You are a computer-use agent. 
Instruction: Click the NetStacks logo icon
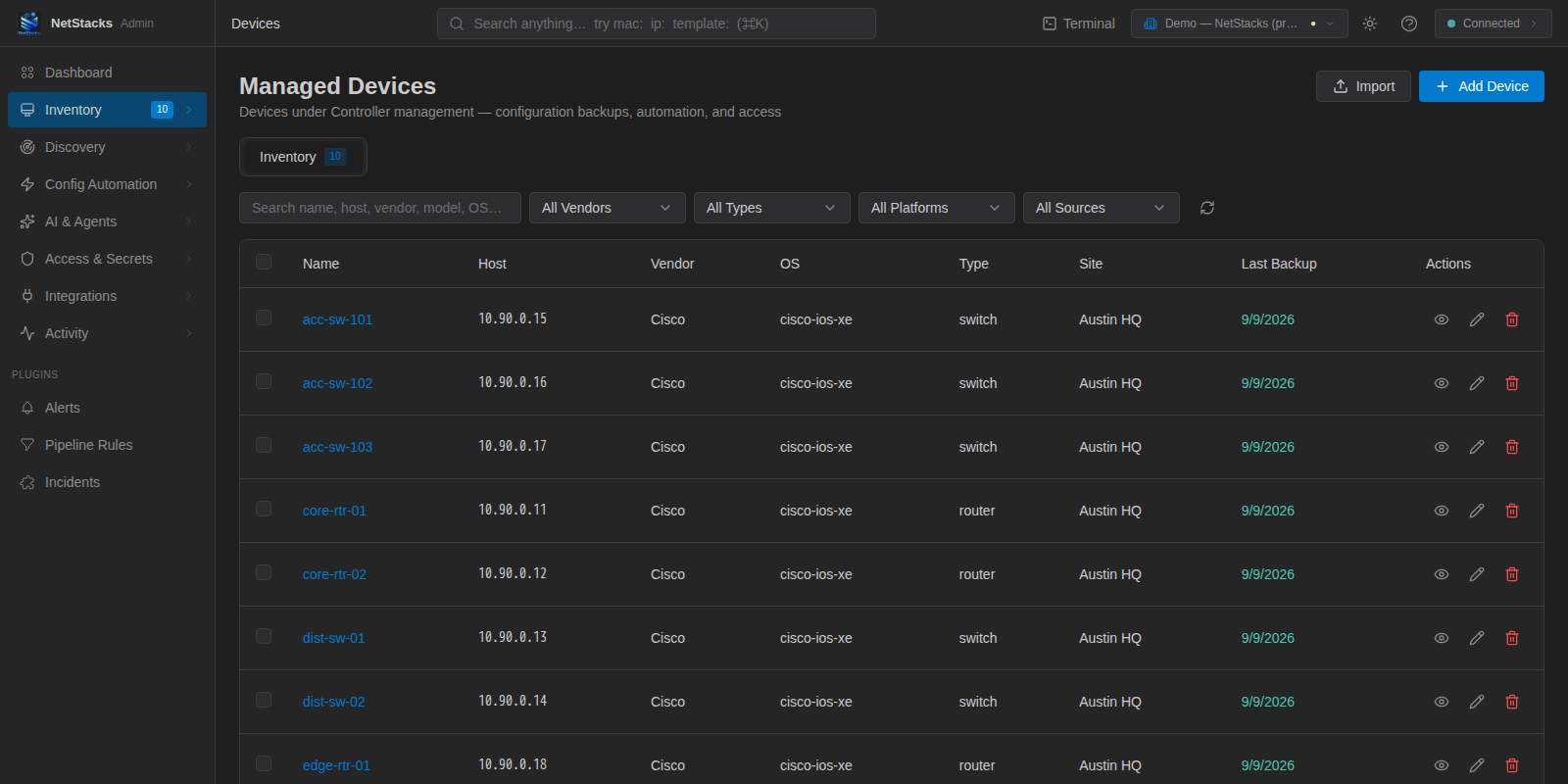(29, 24)
